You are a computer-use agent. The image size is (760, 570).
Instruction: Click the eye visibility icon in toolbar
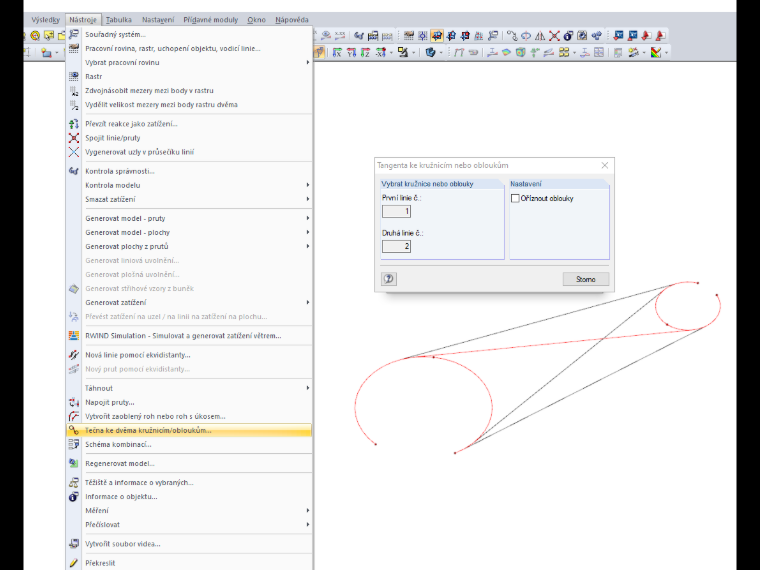click(326, 35)
